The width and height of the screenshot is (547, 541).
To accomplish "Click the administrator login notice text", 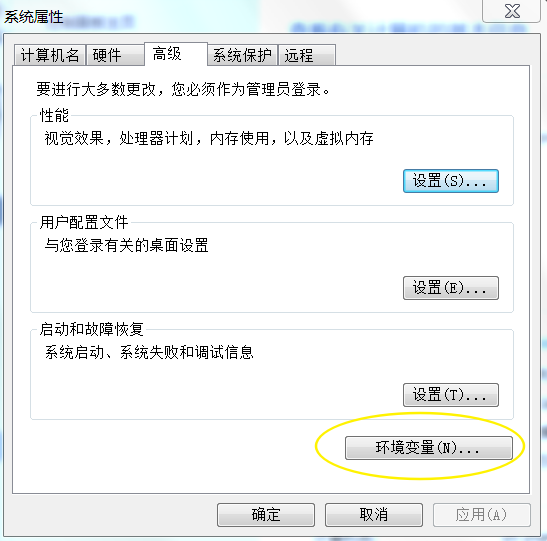I will click(183, 89).
